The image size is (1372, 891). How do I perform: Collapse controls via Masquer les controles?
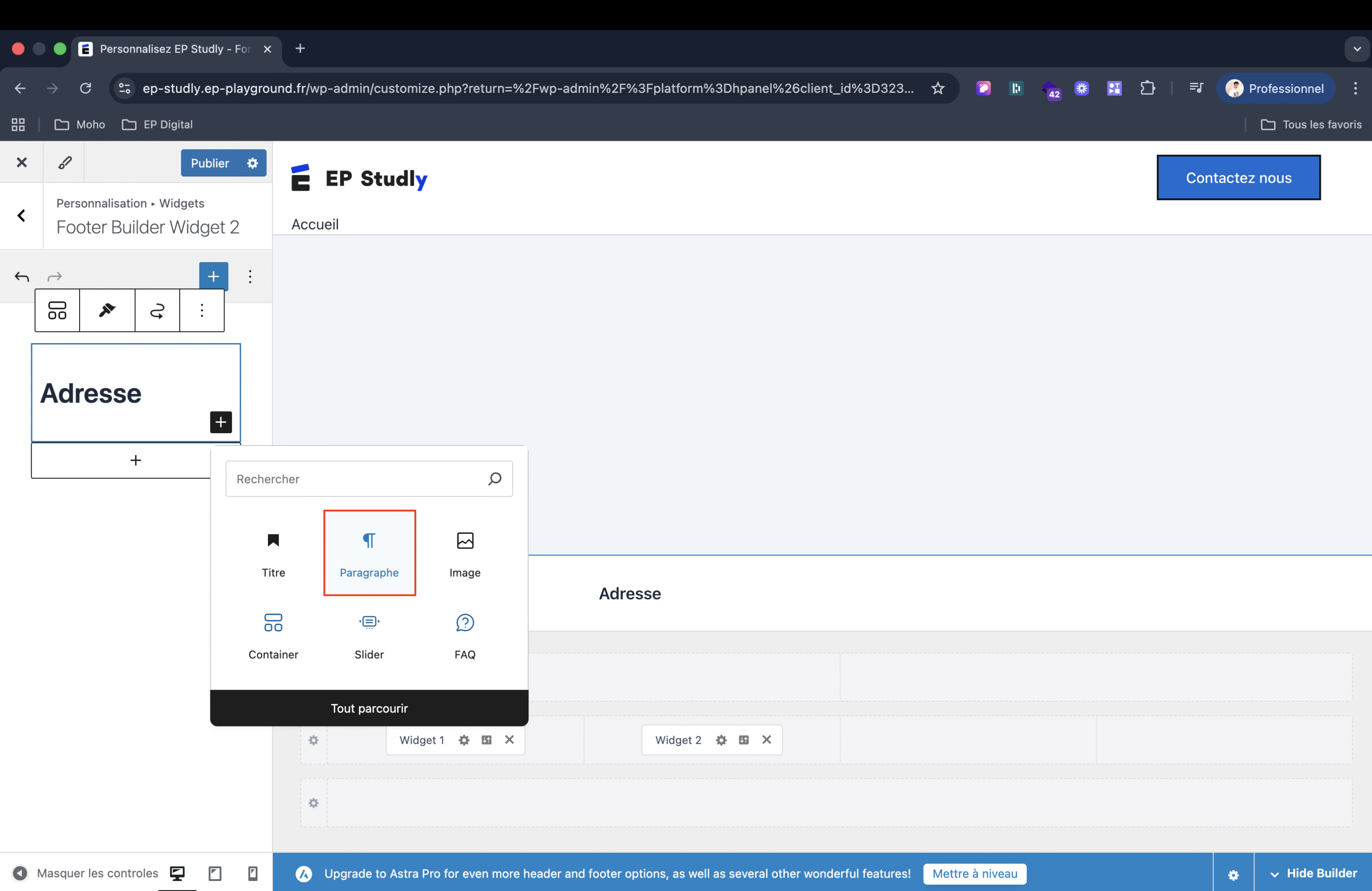[97, 873]
